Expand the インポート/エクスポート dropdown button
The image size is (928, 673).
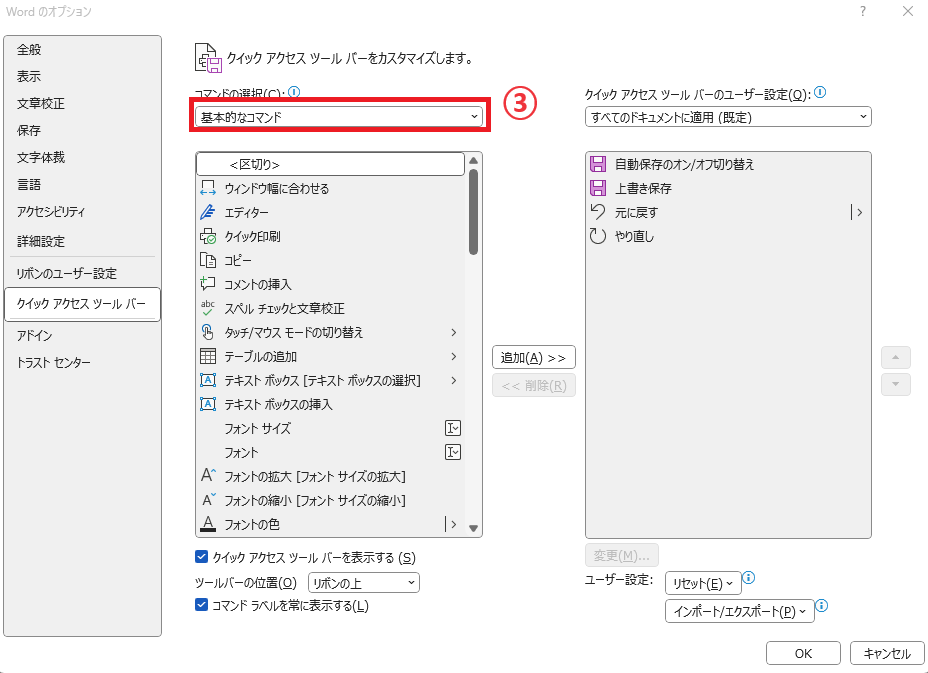coord(740,611)
